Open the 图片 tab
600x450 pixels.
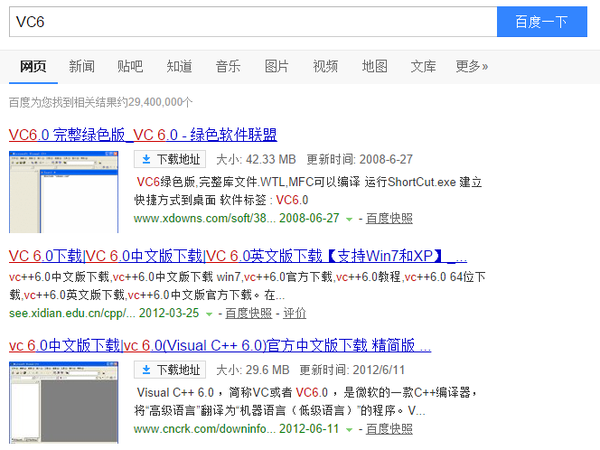pos(276,67)
